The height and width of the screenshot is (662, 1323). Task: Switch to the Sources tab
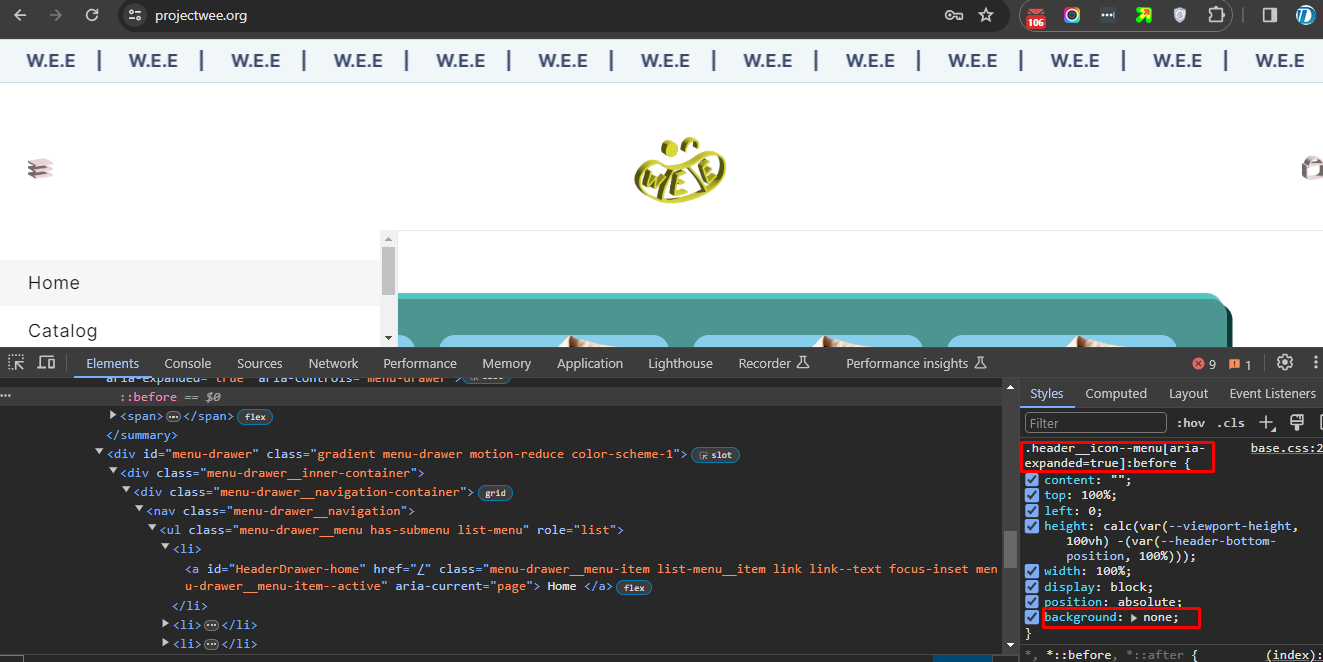point(260,363)
